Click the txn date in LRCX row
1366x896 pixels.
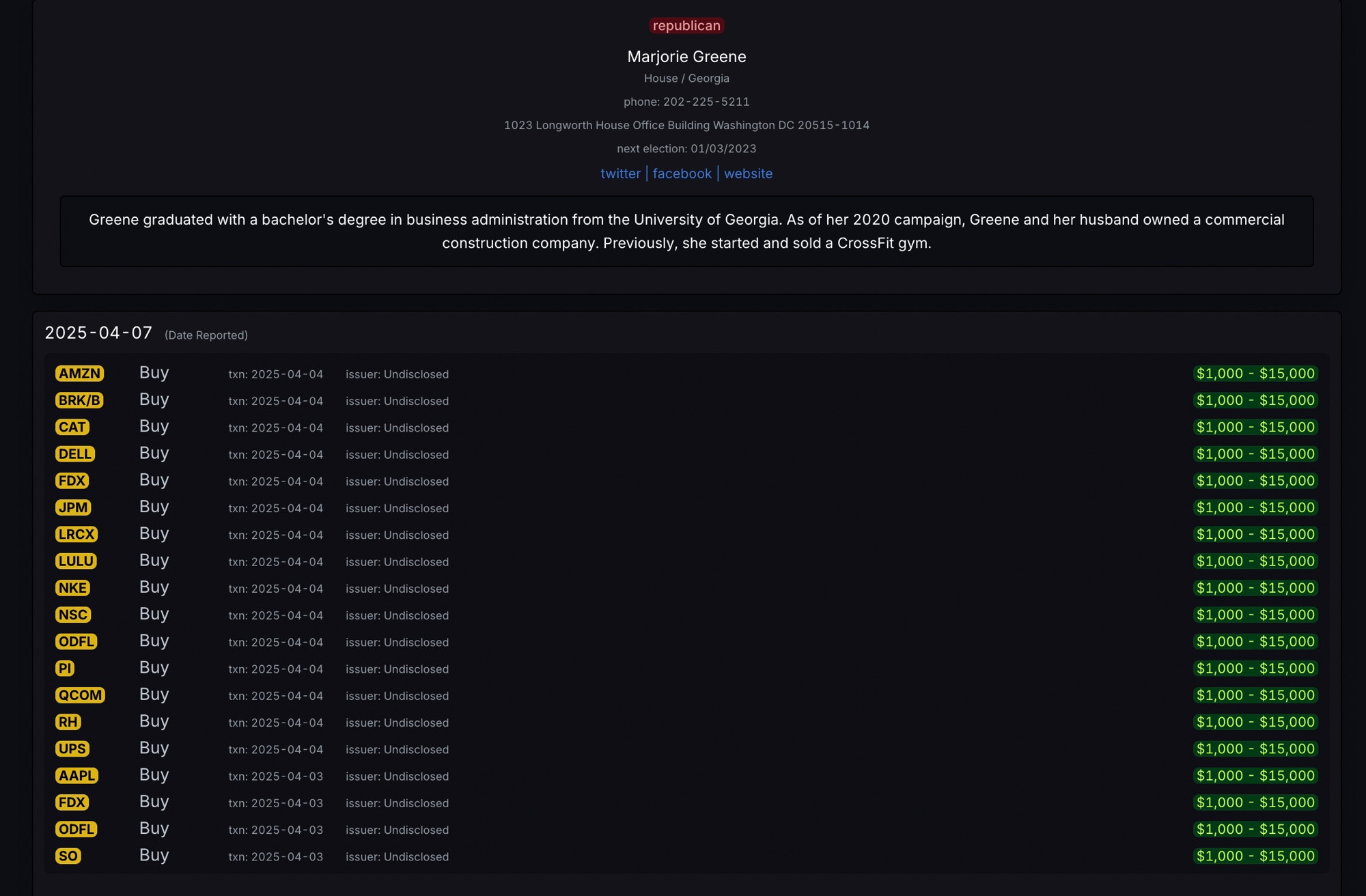coord(275,535)
